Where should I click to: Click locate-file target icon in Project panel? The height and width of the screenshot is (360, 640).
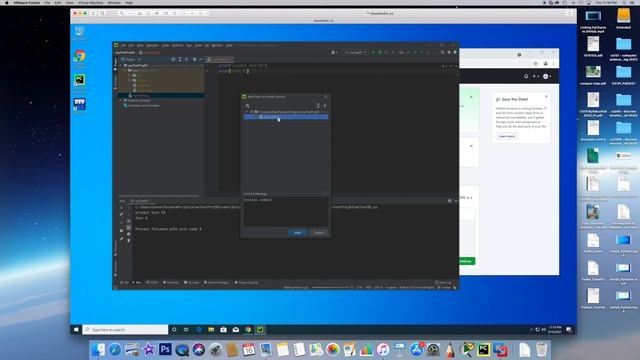coord(173,60)
